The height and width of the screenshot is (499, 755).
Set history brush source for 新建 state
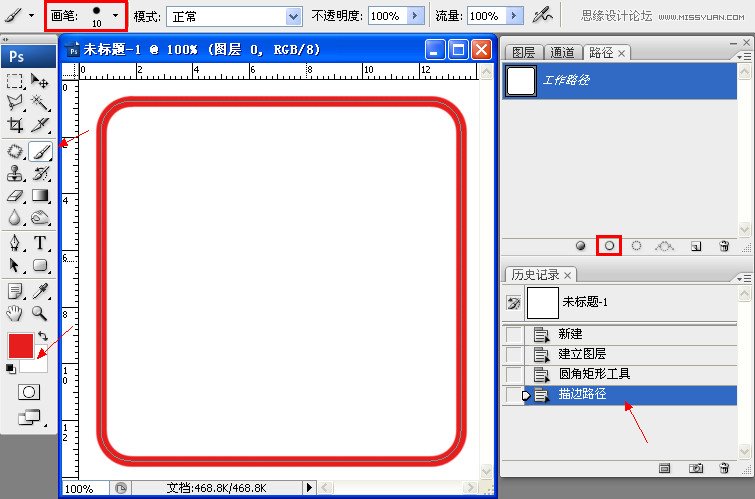point(514,334)
